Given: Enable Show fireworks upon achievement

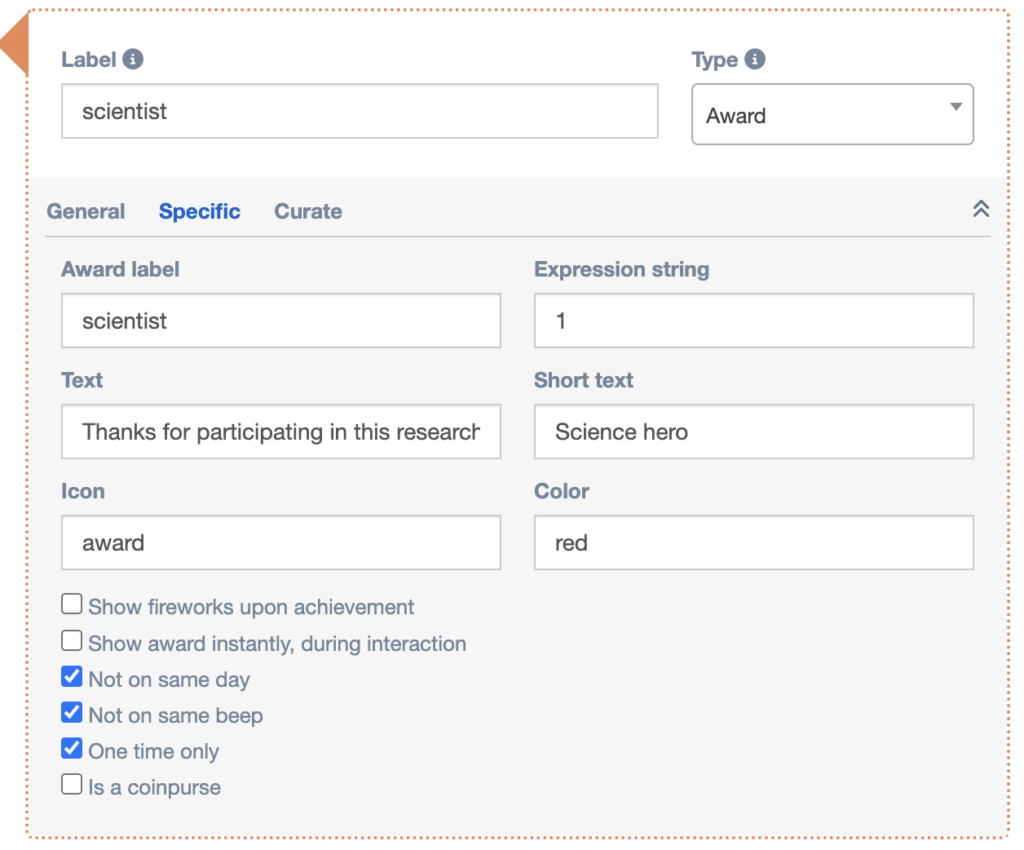Looking at the screenshot, I should [72, 604].
